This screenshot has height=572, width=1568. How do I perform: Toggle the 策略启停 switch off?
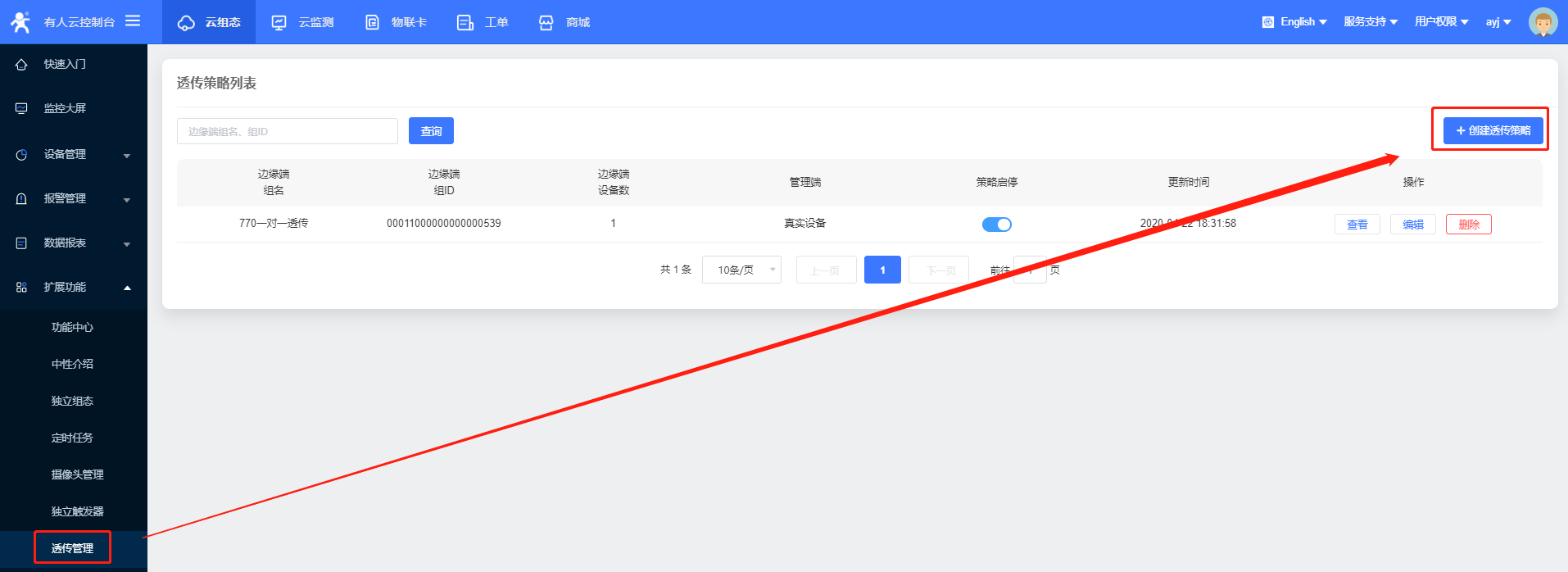tap(996, 225)
